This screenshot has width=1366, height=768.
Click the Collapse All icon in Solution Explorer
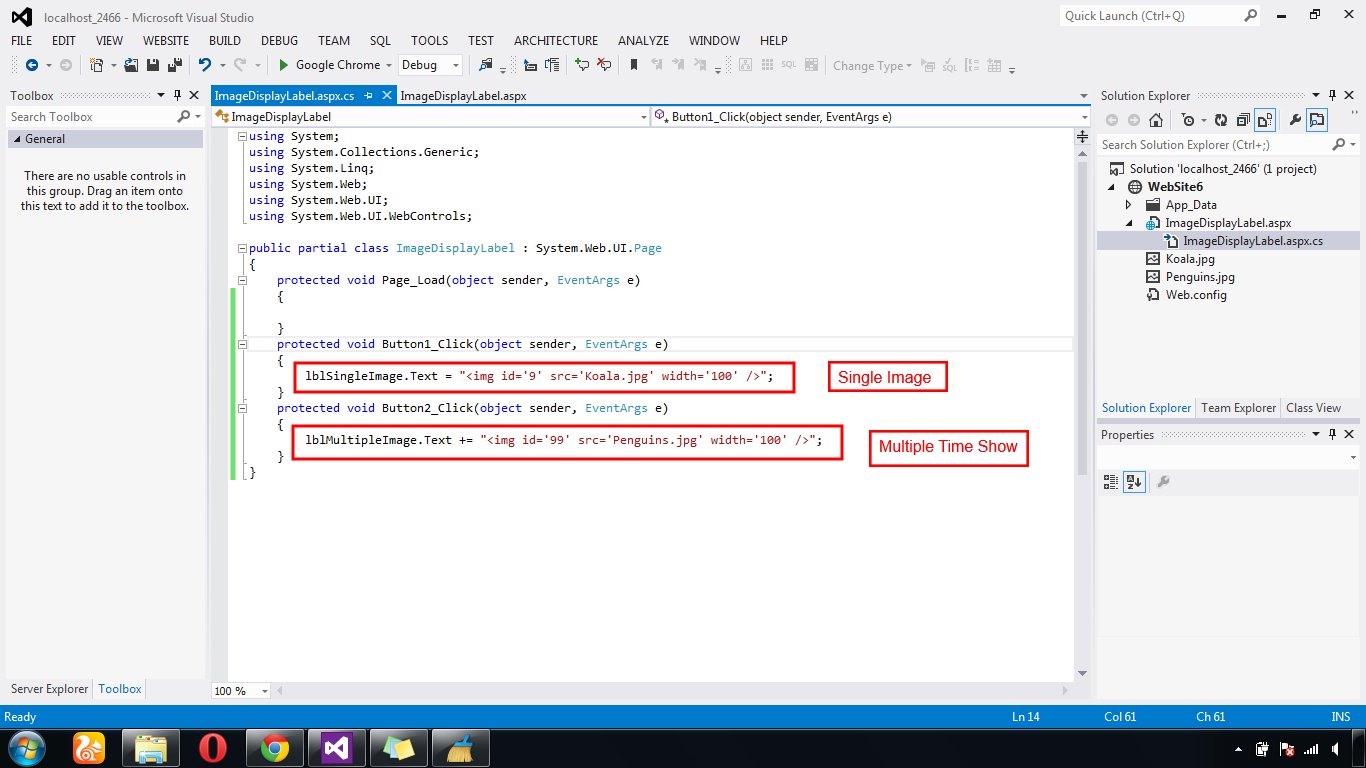(1242, 119)
